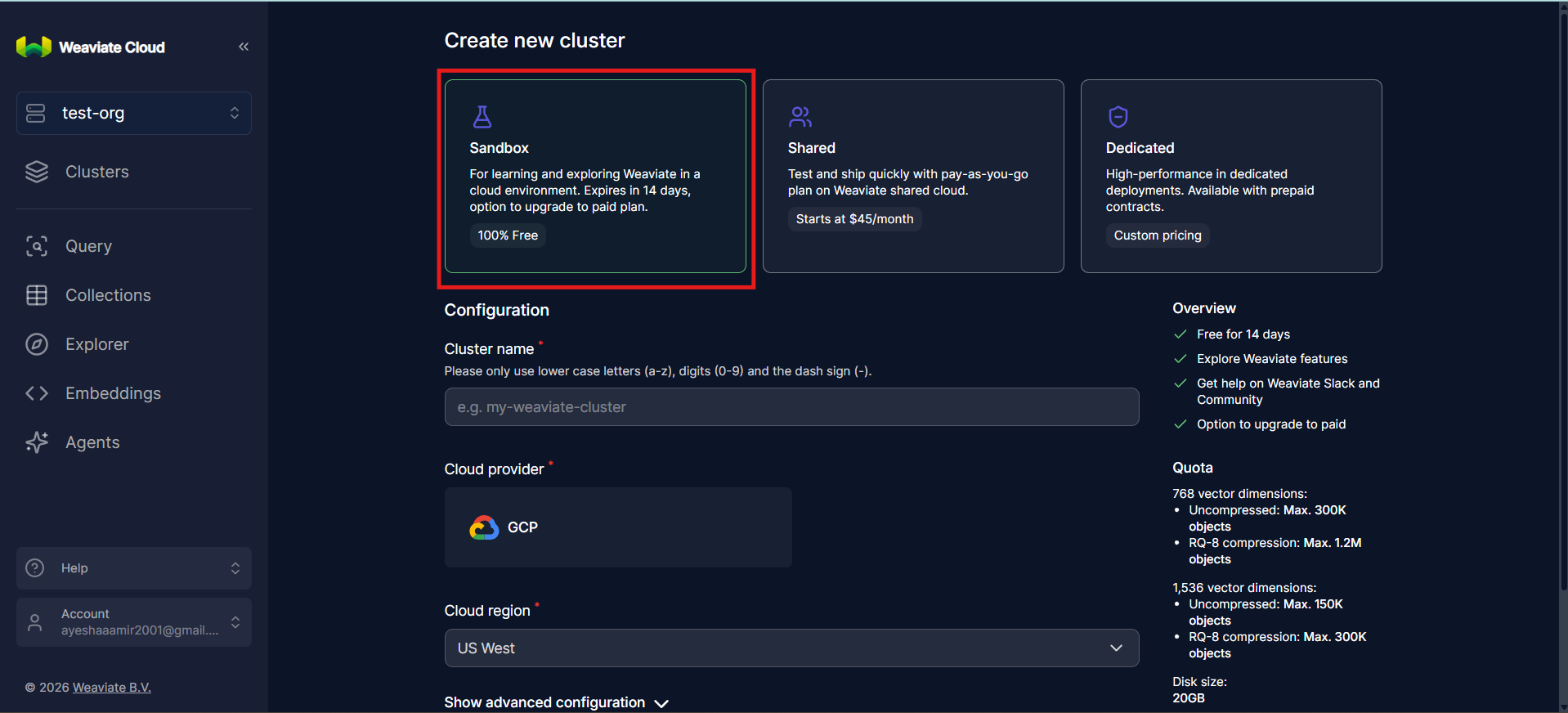This screenshot has height=713, width=1568.
Task: Click the Cluster name input field
Action: click(791, 407)
